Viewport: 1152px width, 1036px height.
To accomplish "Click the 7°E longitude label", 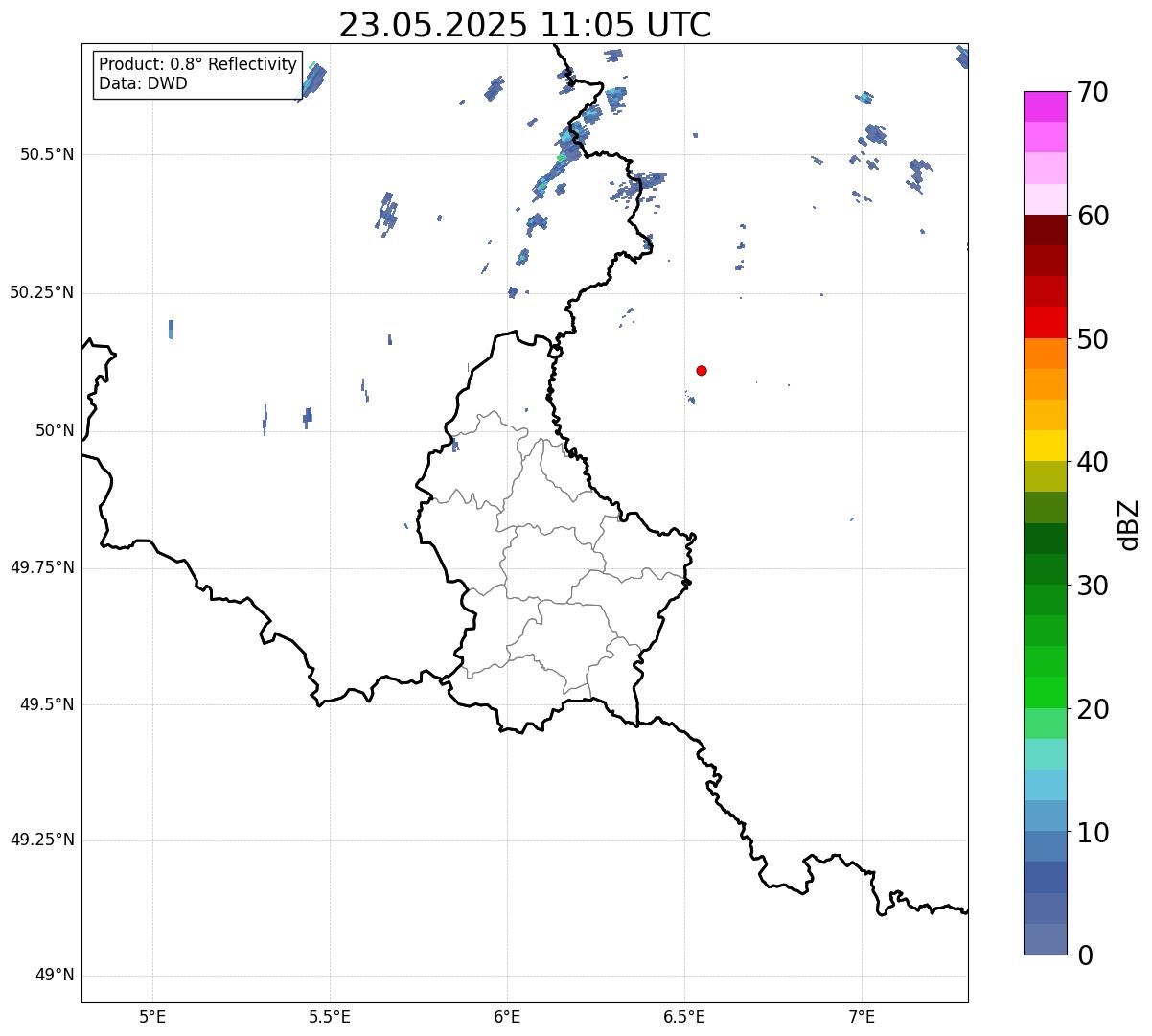I will tap(862, 1016).
